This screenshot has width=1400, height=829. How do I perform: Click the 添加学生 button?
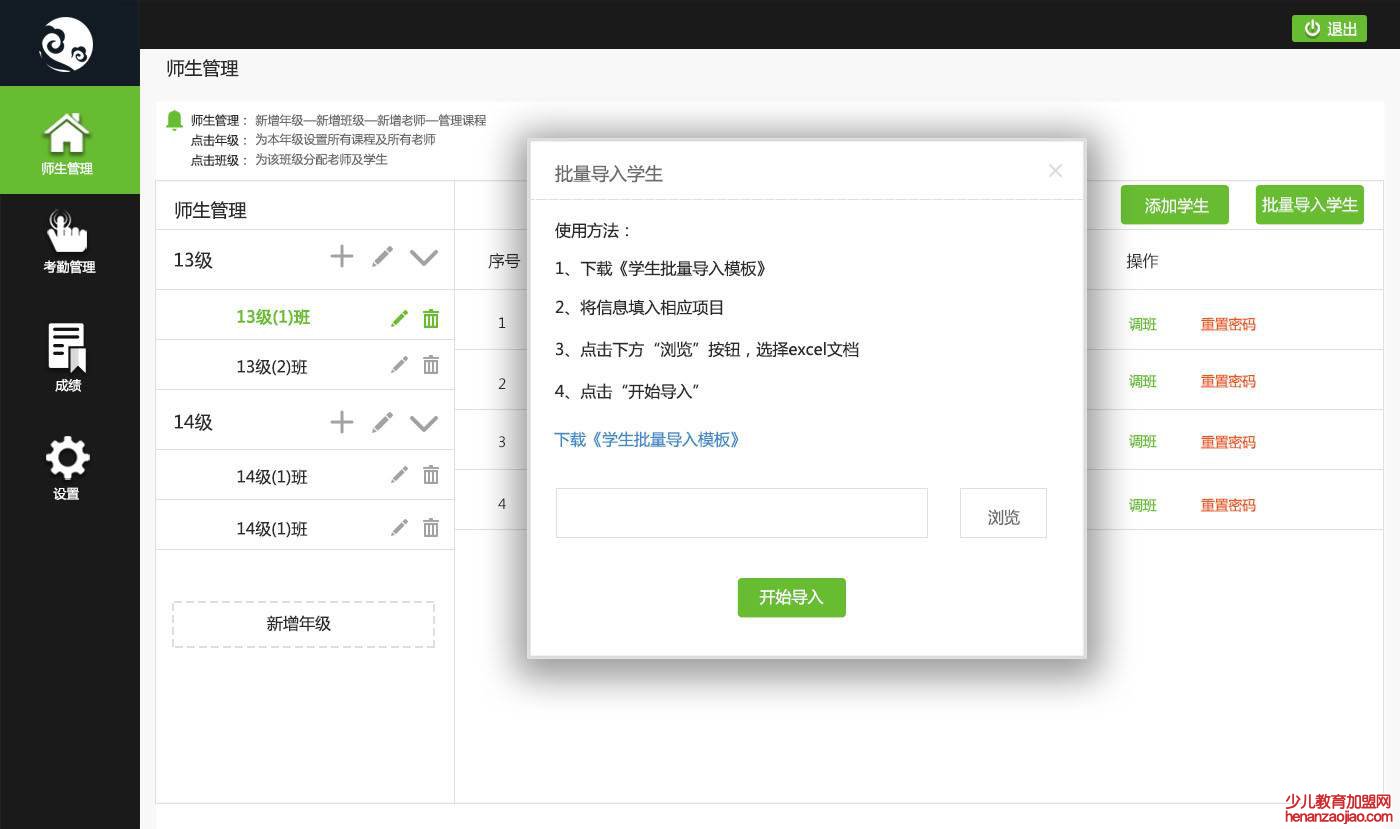click(x=1175, y=205)
